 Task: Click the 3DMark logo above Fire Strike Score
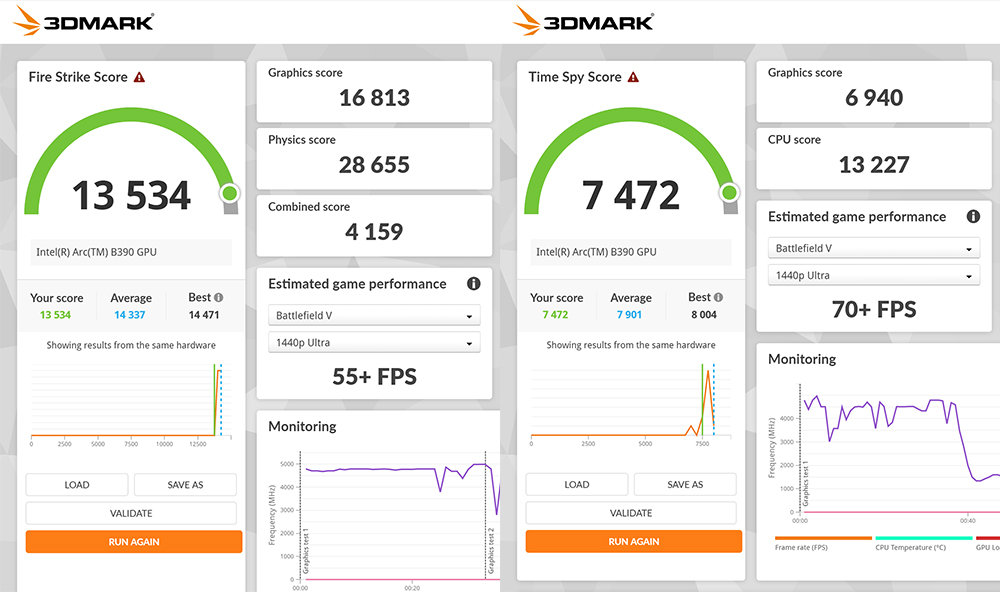tap(85, 20)
